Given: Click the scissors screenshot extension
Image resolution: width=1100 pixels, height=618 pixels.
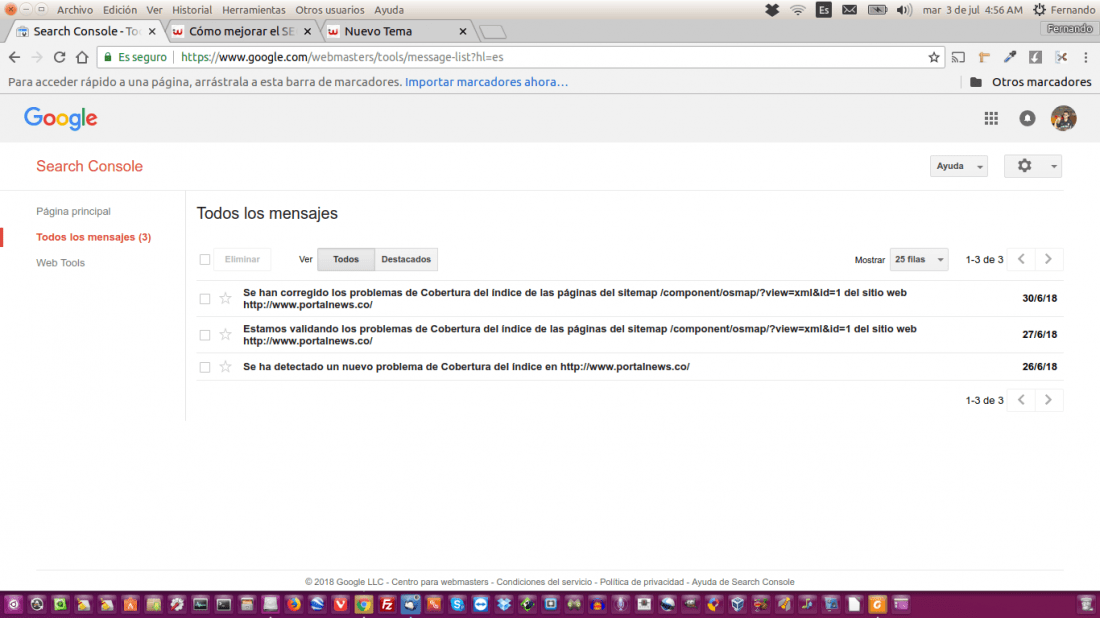Looking at the screenshot, I should click(1061, 58).
